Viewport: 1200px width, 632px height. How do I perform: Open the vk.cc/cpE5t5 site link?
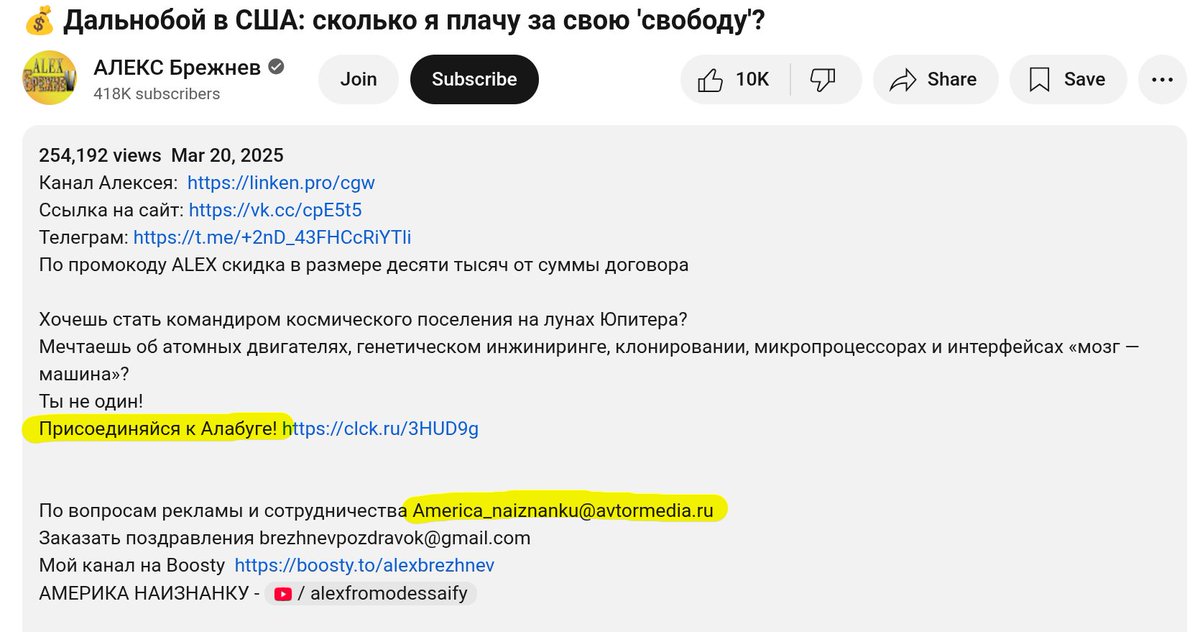(x=275, y=210)
